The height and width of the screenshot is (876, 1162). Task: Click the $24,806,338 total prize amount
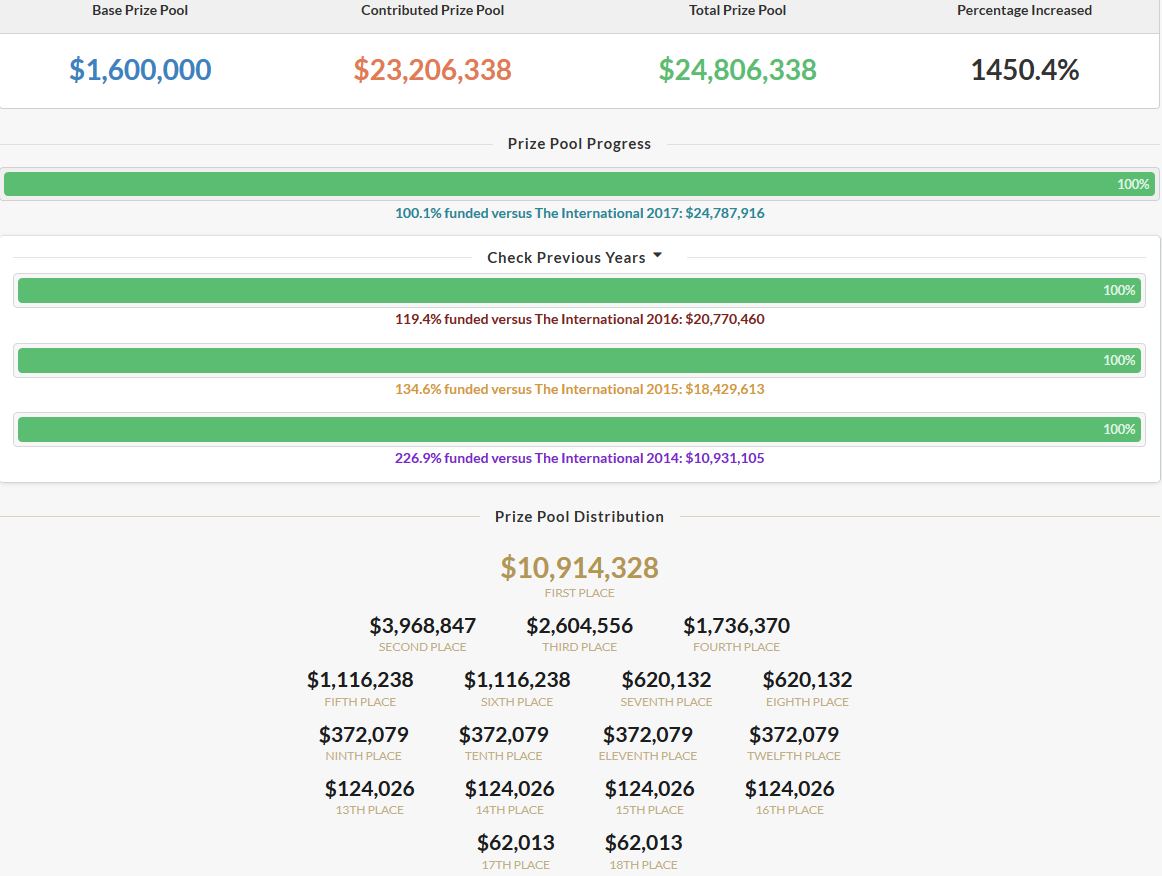tap(737, 70)
